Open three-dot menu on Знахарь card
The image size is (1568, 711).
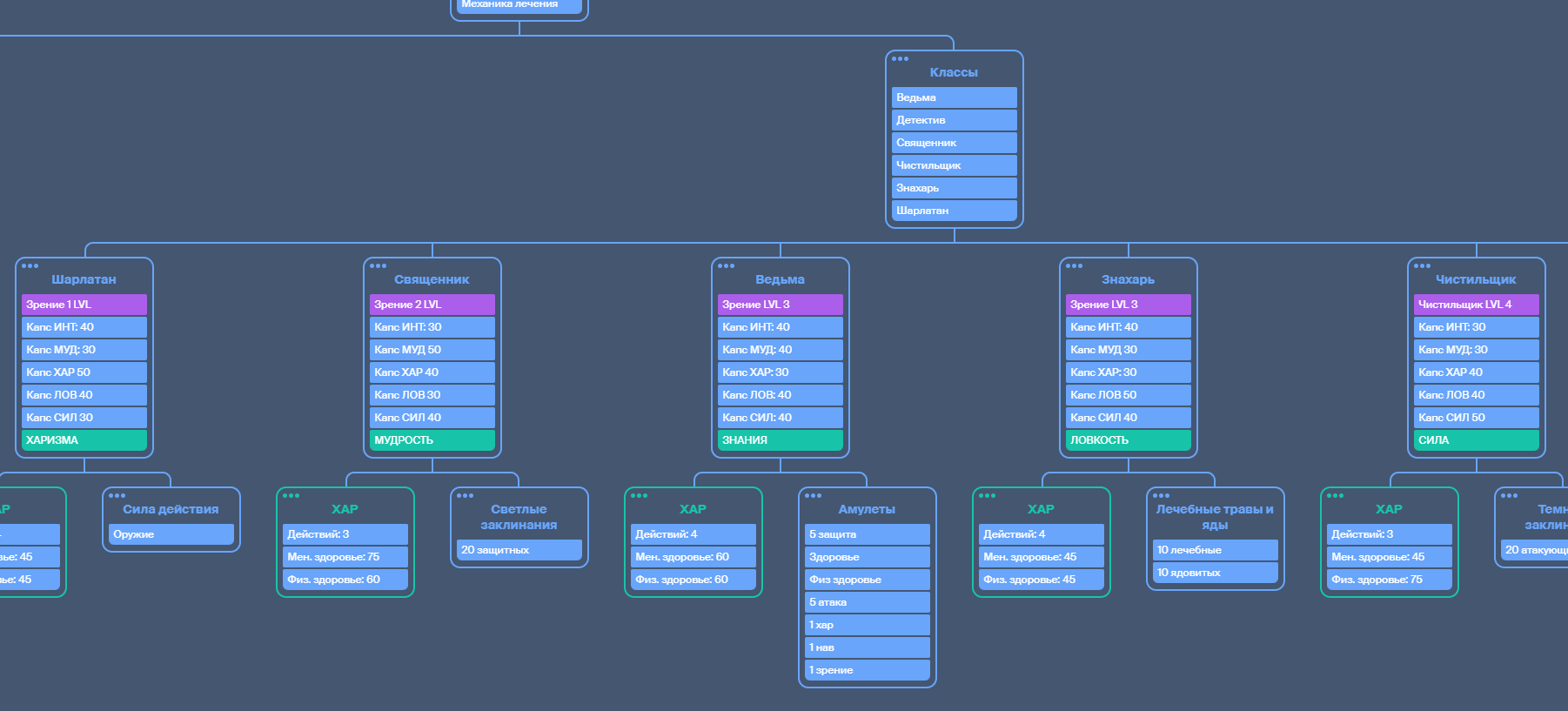pyautogui.click(x=1074, y=266)
